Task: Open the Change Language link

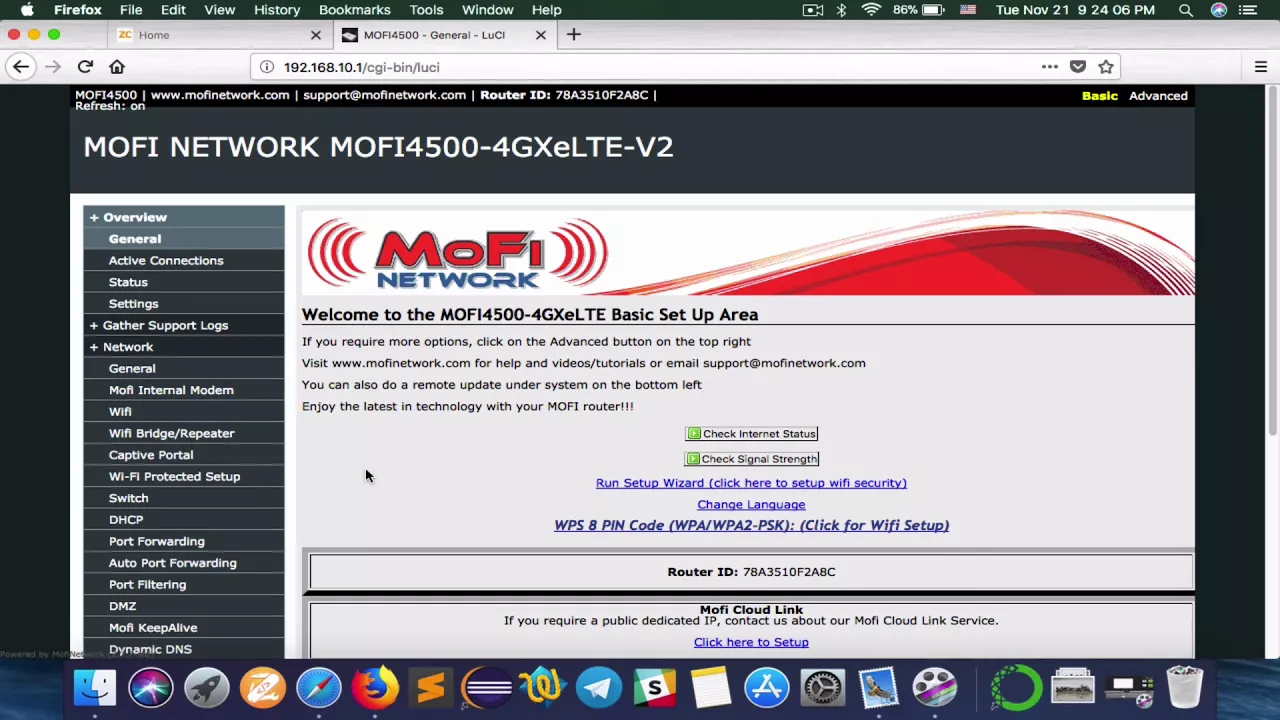Action: [x=751, y=505]
